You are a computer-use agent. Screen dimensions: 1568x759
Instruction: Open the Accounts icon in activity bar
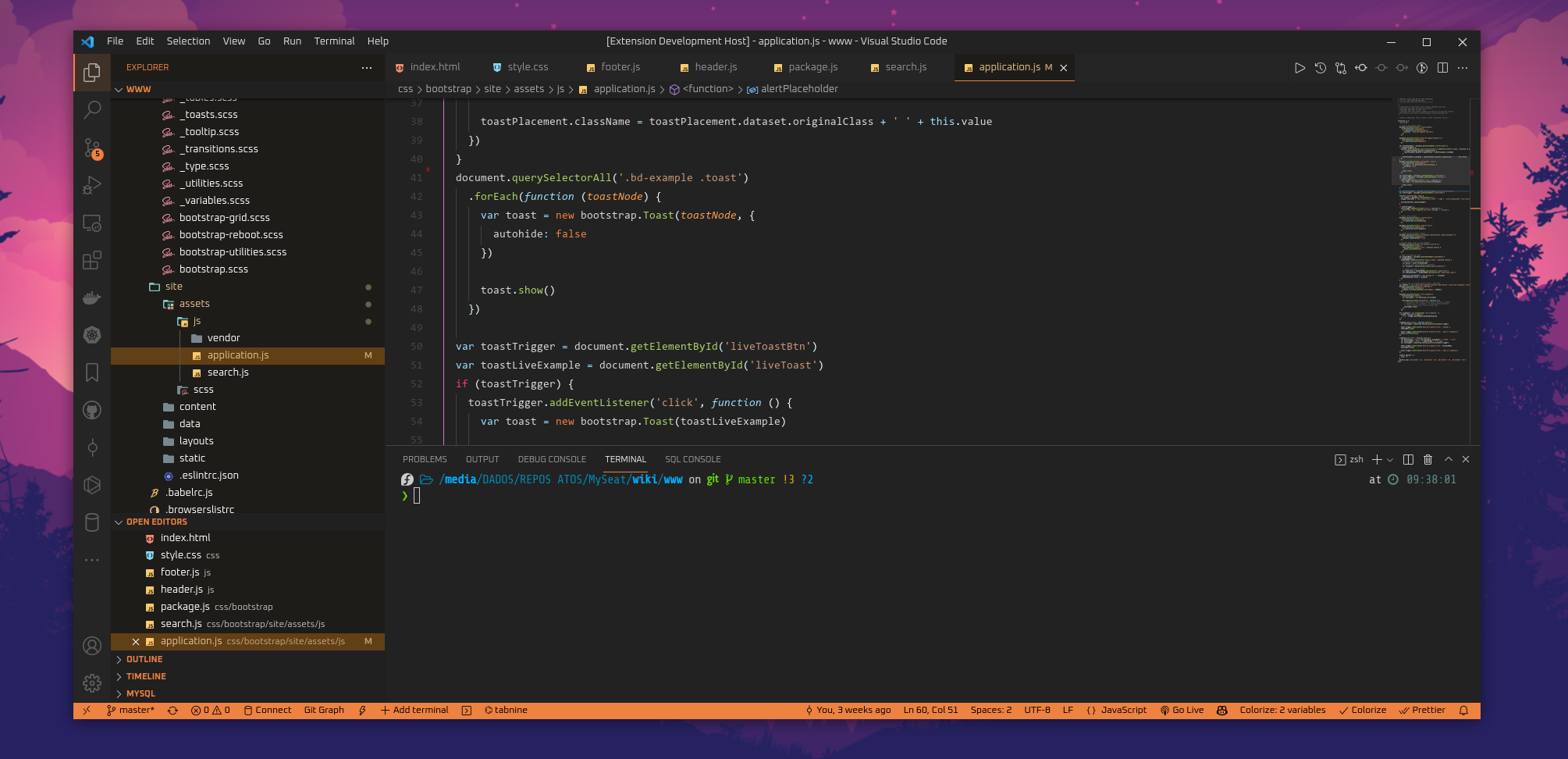(92, 646)
